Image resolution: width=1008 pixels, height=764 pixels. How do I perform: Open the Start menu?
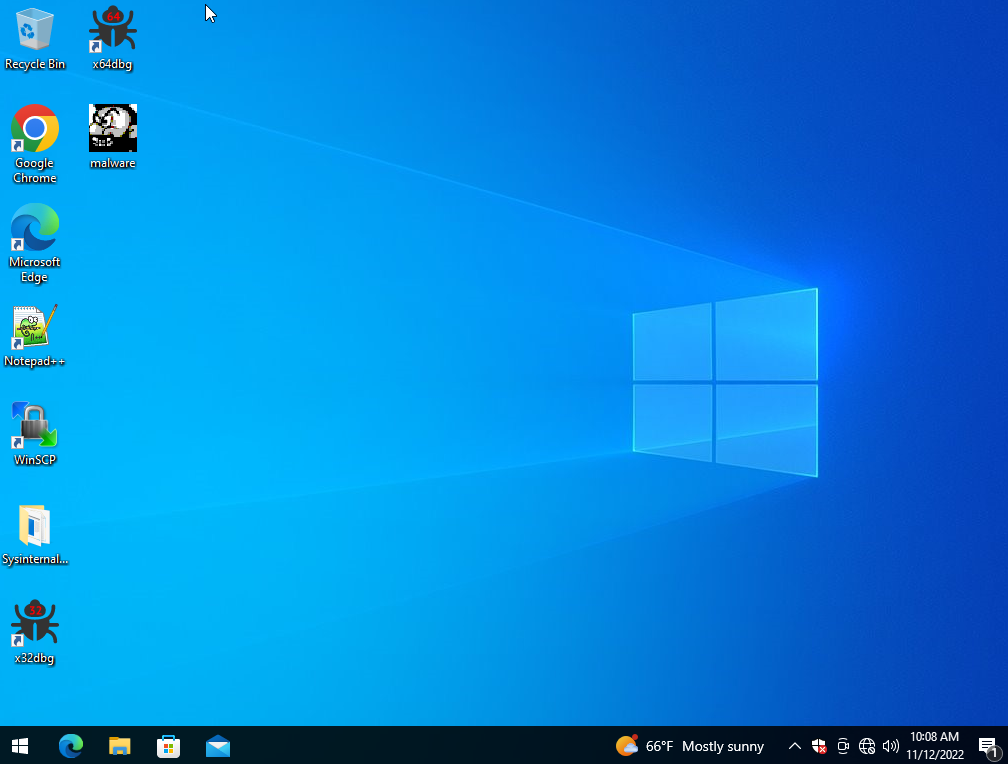coord(19,746)
